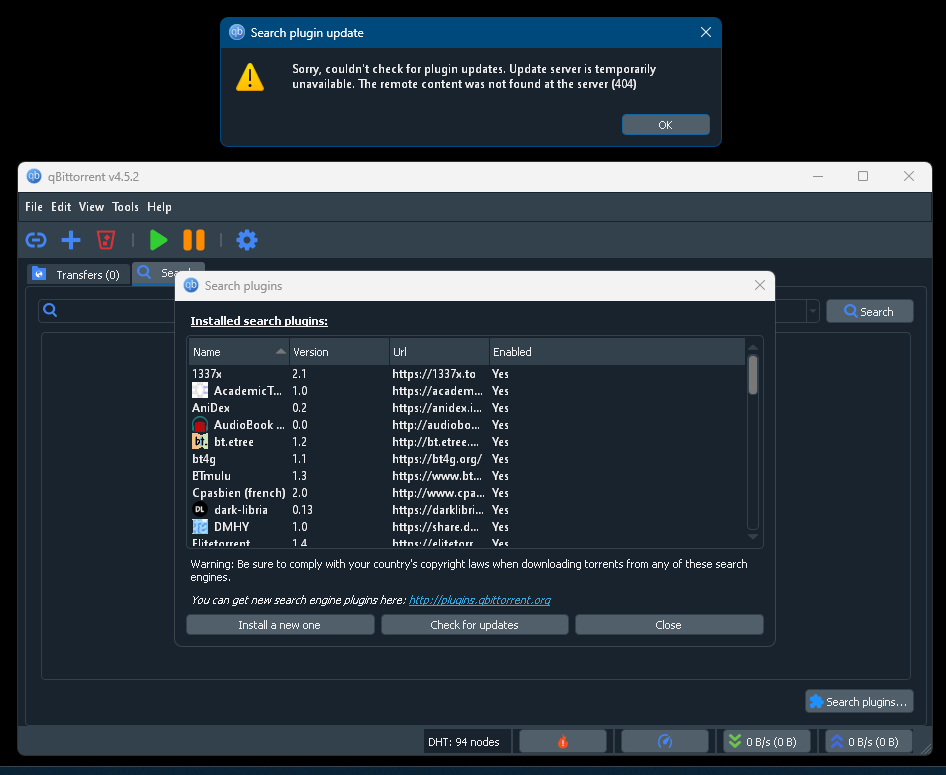Image resolution: width=946 pixels, height=775 pixels.
Task: Click the plugin list scrollbar thumb
Action: point(752,375)
